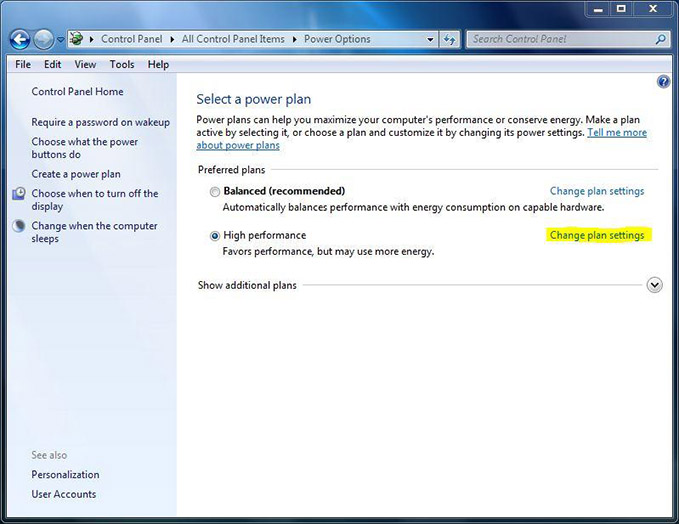Click the Show additional plans label

coord(247,285)
